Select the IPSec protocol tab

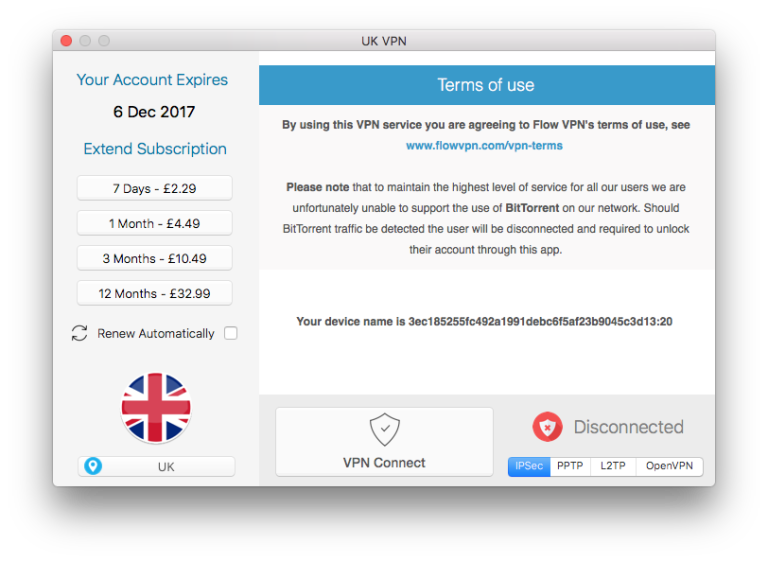point(529,466)
